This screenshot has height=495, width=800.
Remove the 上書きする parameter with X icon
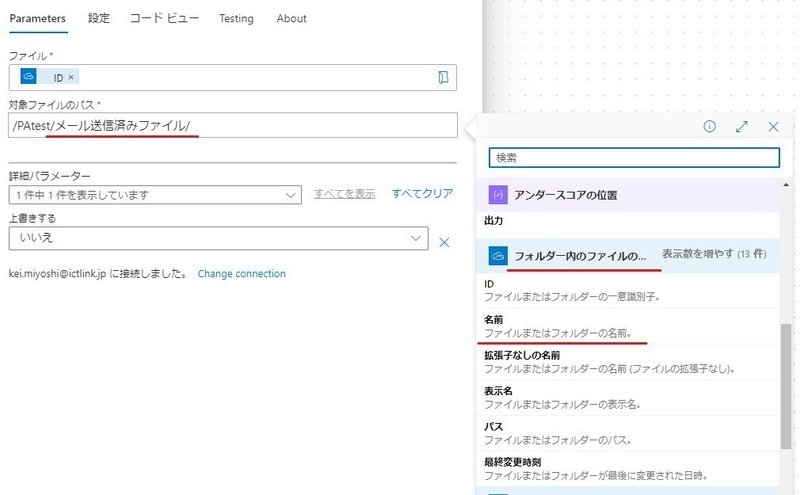click(444, 242)
